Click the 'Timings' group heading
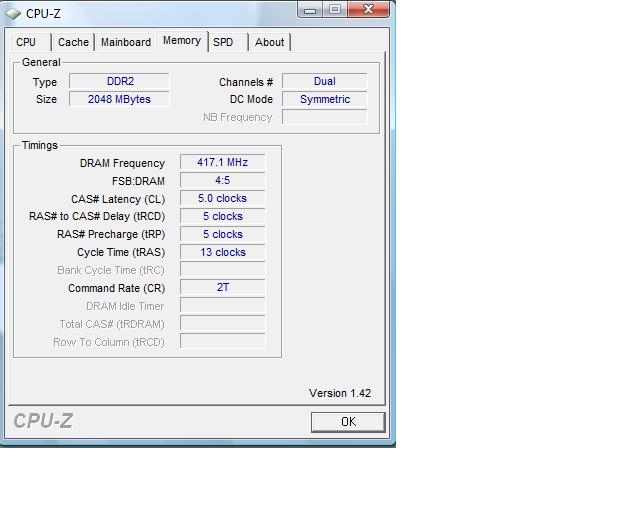The height and width of the screenshot is (512, 640). pos(40,145)
